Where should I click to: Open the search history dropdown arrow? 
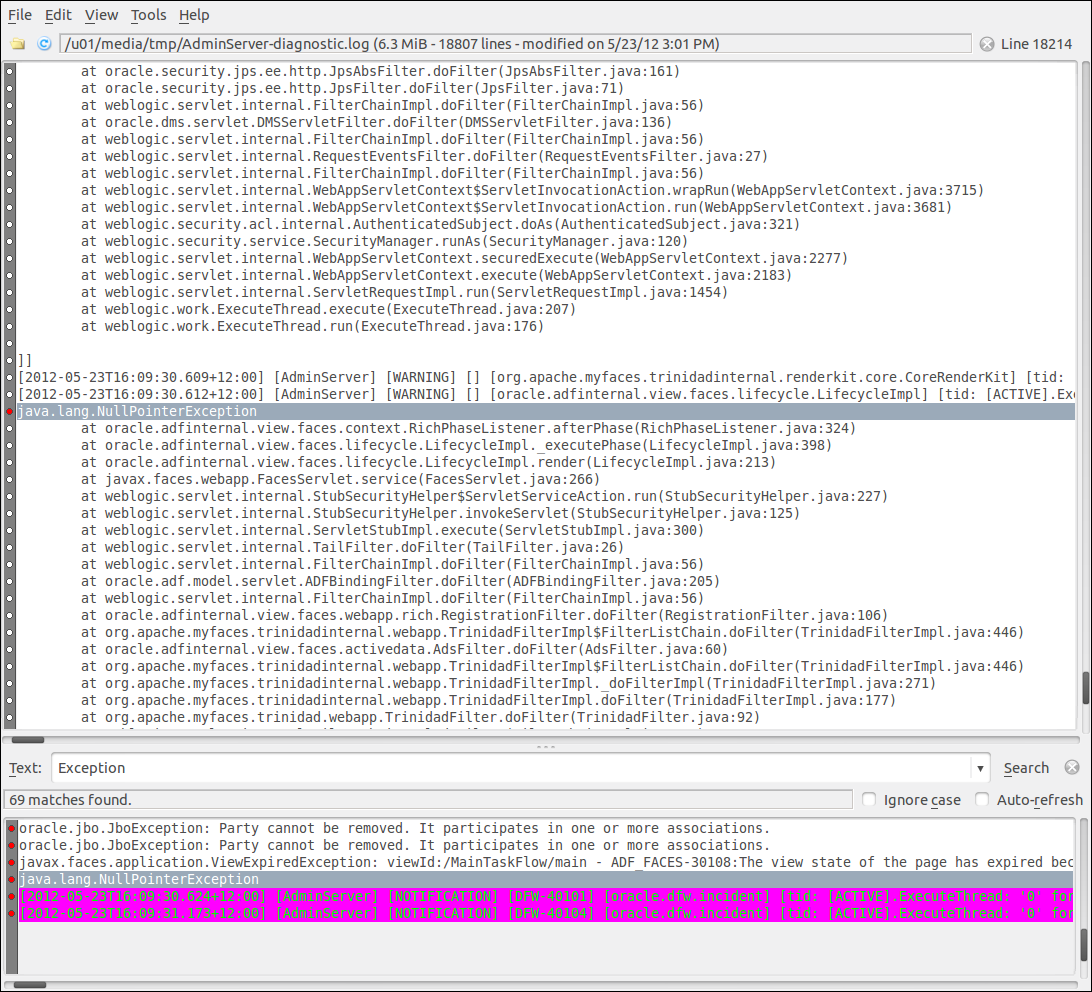point(981,768)
